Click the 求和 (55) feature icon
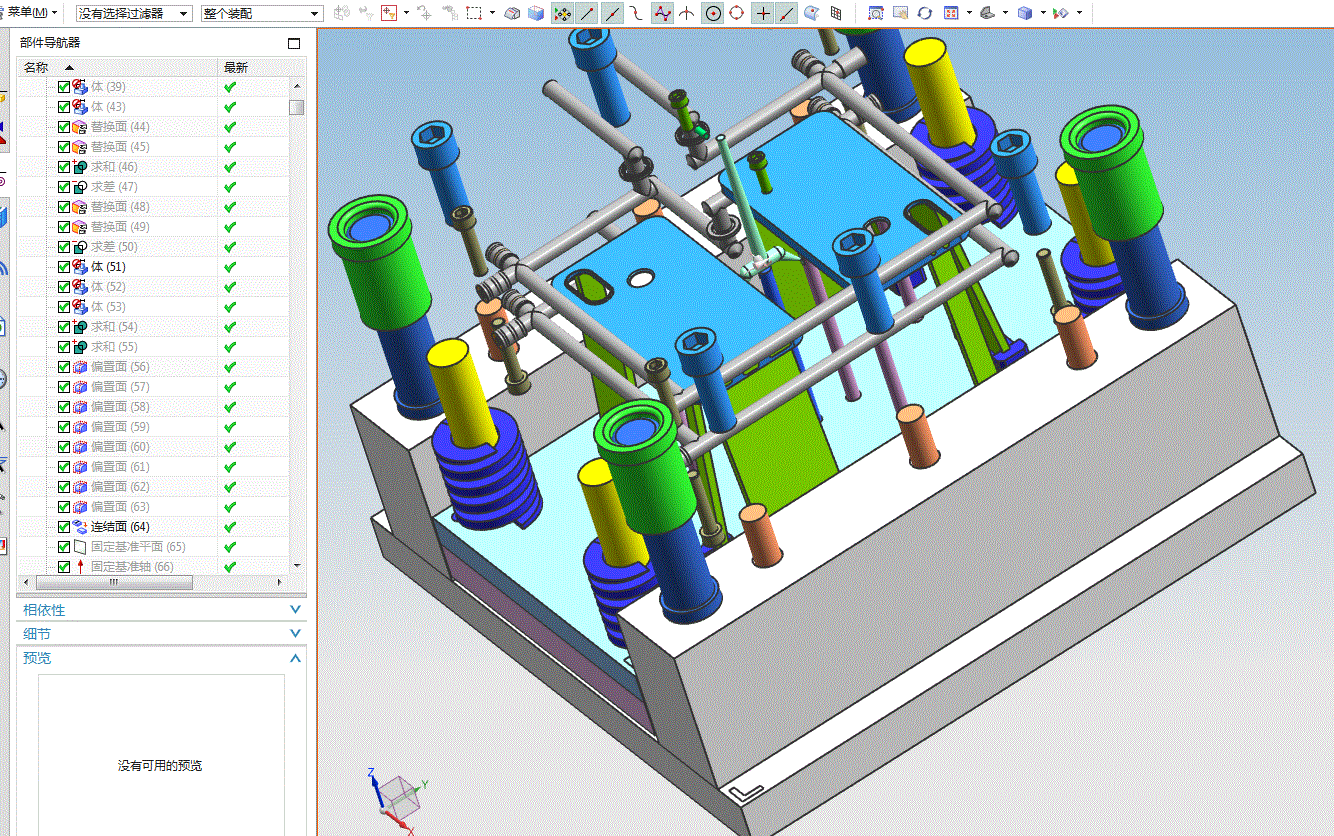 pyautogui.click(x=80, y=347)
